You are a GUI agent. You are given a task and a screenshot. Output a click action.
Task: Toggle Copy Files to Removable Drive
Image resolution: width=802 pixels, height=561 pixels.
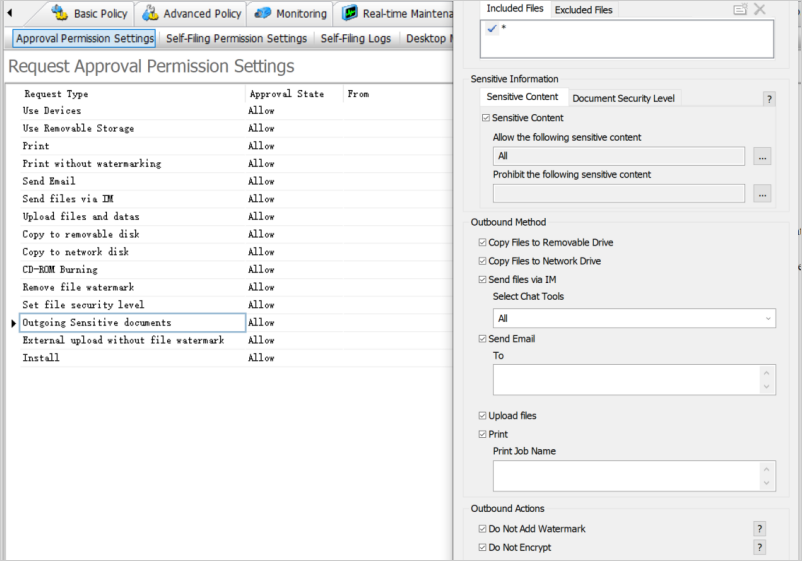[x=482, y=242]
